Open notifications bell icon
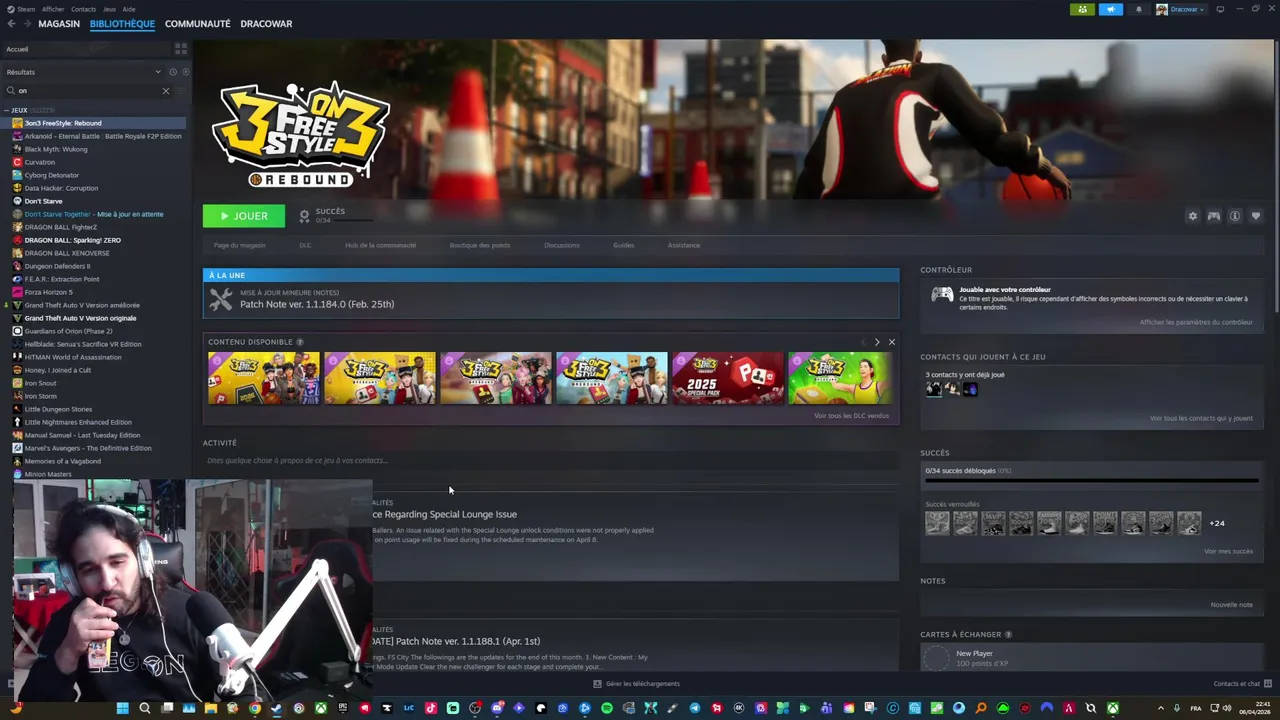 pyautogui.click(x=1138, y=9)
